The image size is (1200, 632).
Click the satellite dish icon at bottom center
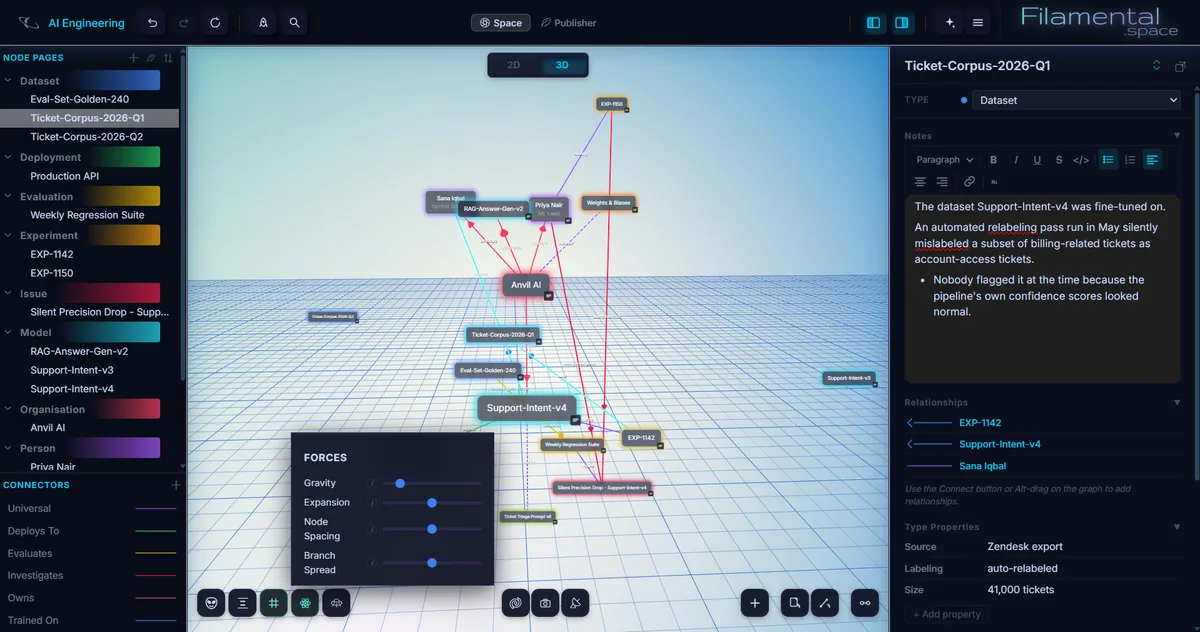pyautogui.click(x=576, y=602)
